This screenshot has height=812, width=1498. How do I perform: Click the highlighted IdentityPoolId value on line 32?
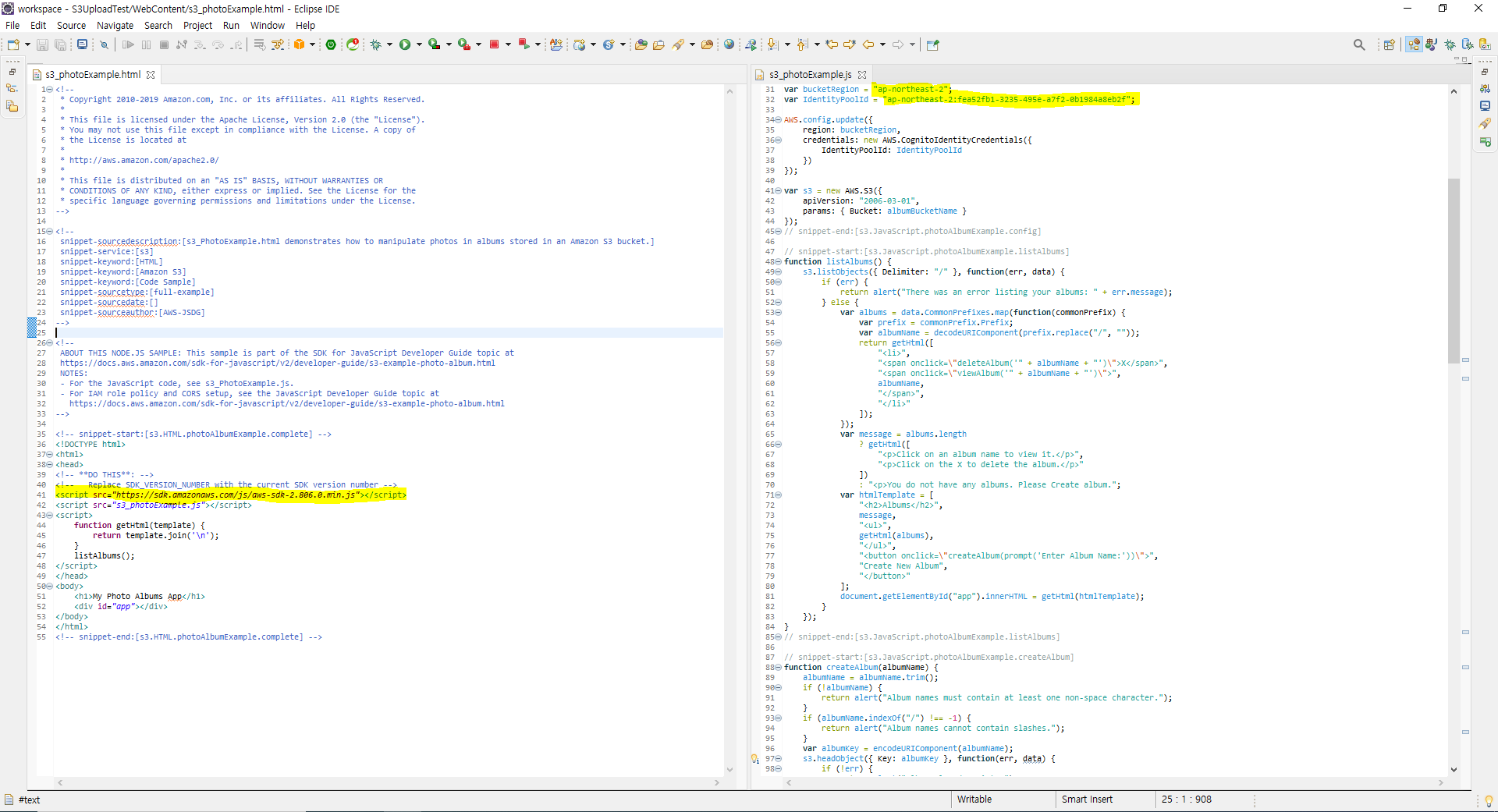tap(1009, 99)
